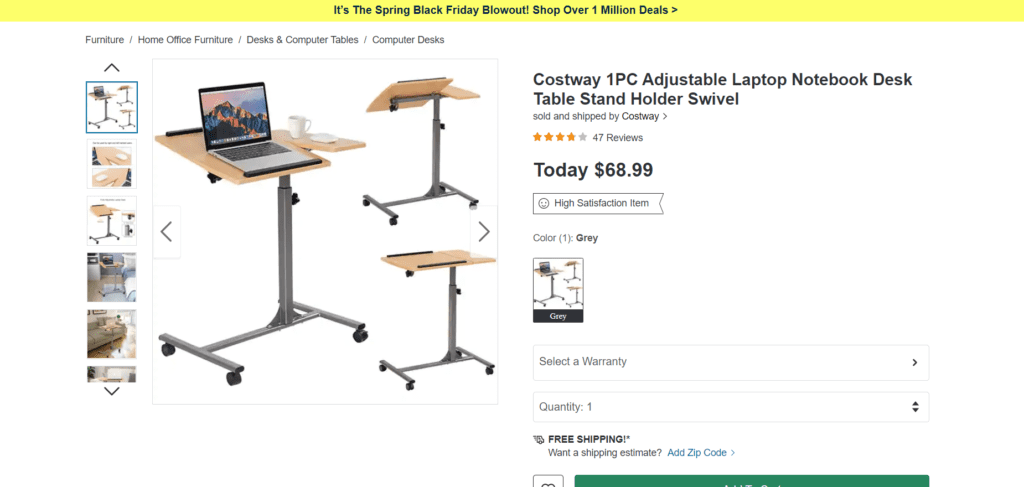This screenshot has width=1024, height=487.
Task: View the second thumbnail with mouse pad close-ups
Action: (112, 164)
